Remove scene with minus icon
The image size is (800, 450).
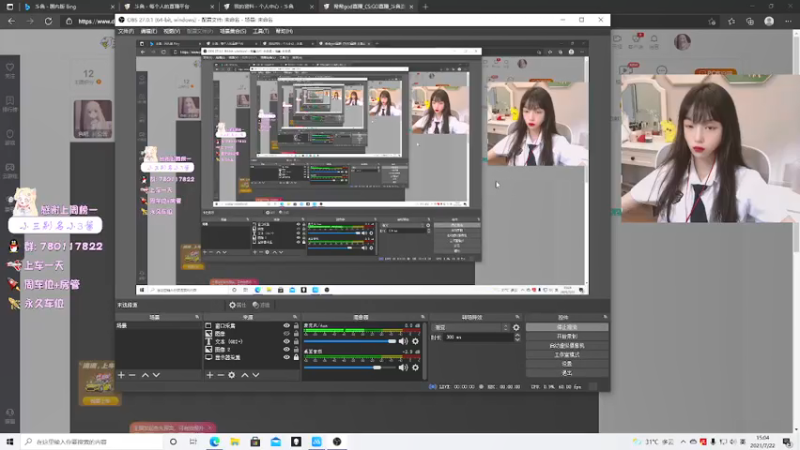(x=132, y=375)
